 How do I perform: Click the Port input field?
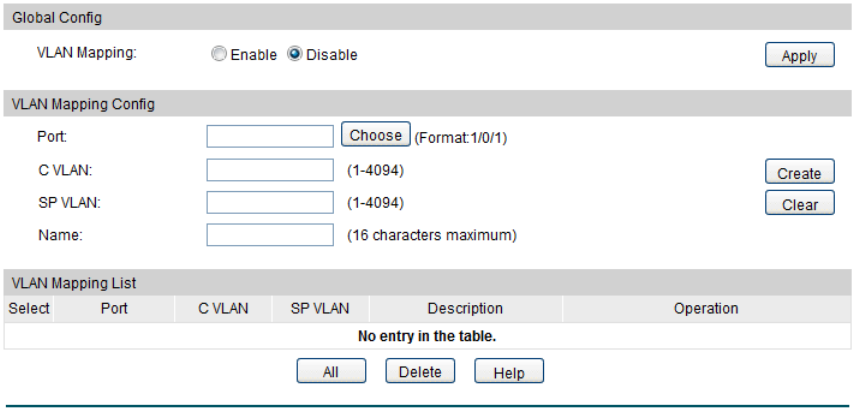(270, 136)
